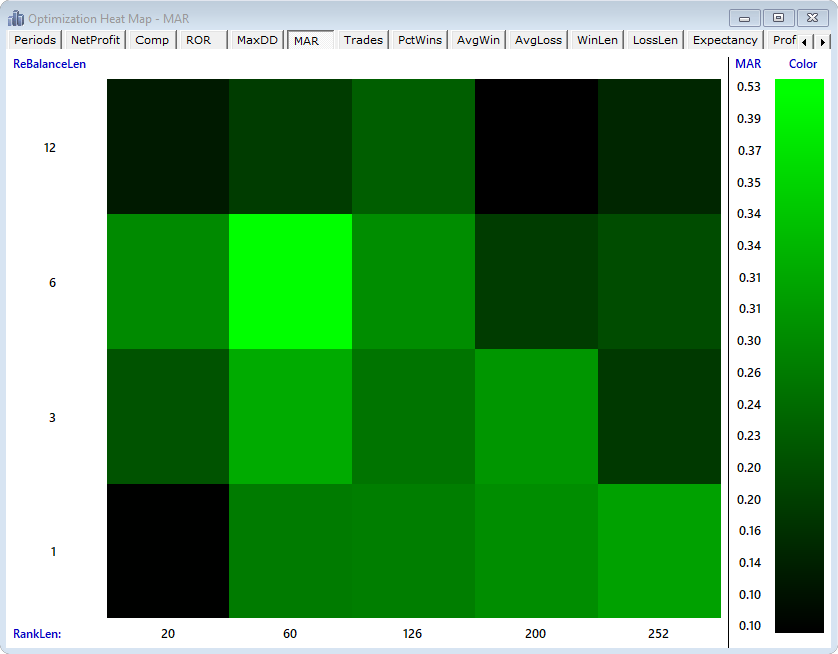Click the black cell at RankLen 20, ReBalanceLen 1
The width and height of the screenshot is (838, 654).
pyautogui.click(x=168, y=551)
